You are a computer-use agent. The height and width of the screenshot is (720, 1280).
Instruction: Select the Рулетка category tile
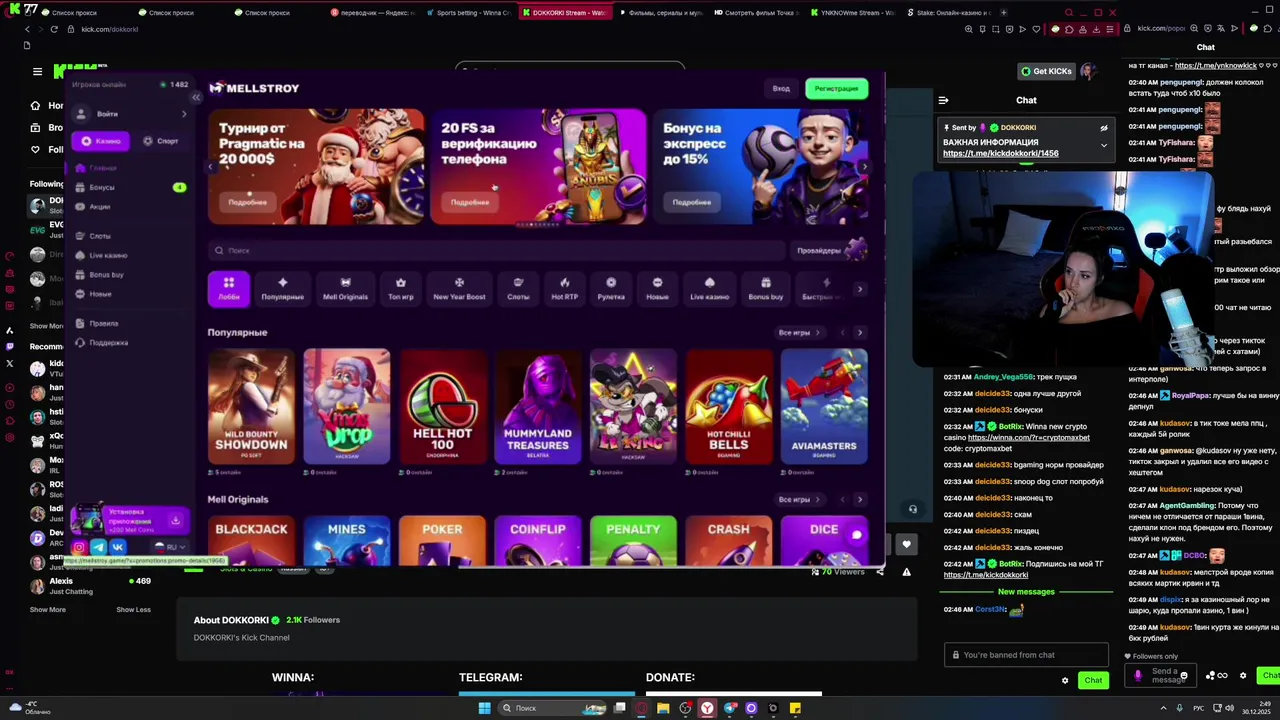(611, 288)
